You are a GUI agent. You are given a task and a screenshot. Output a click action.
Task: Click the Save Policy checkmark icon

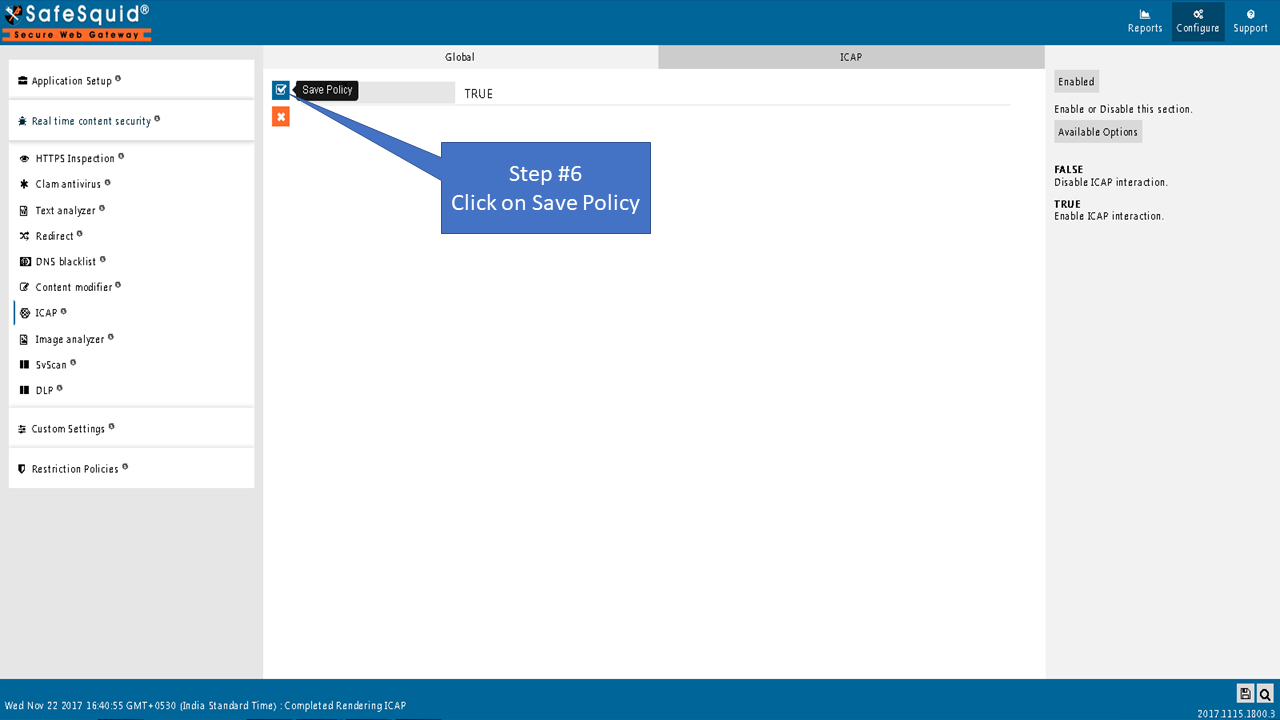click(x=281, y=90)
